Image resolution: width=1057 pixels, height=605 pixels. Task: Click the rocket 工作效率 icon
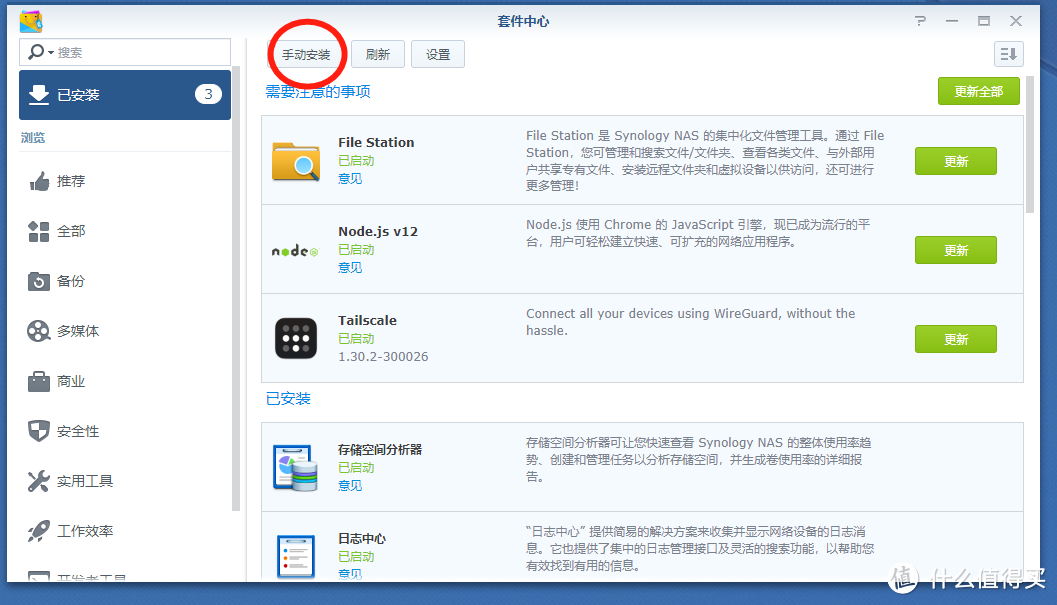(x=38, y=531)
